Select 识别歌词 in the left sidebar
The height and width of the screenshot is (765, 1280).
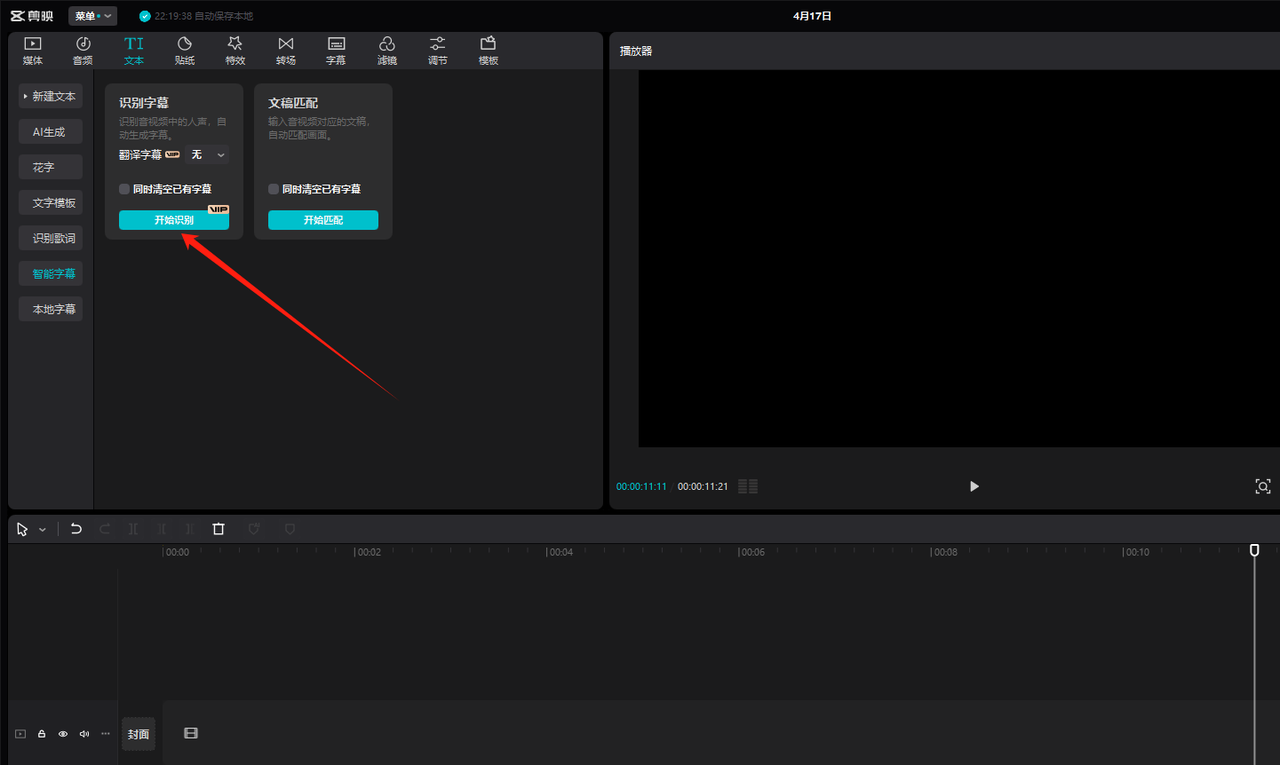[x=51, y=238]
